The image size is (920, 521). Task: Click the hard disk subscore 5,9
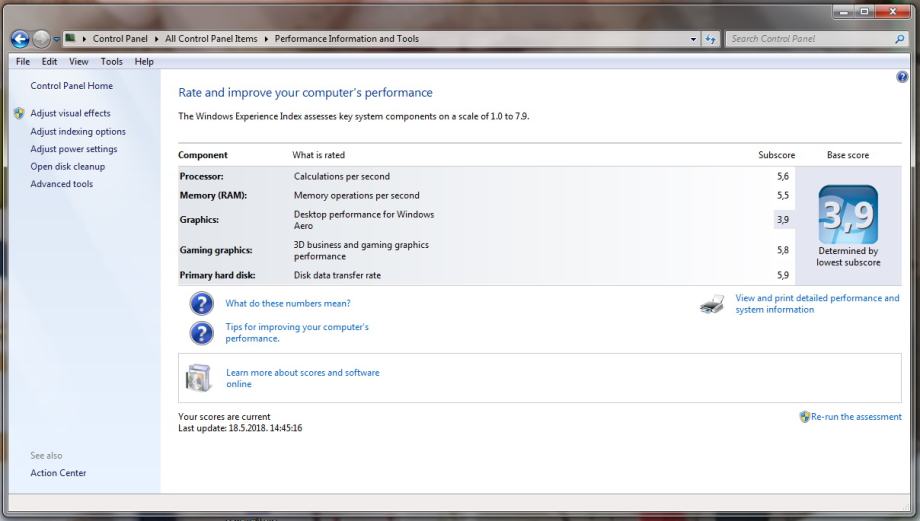coord(783,275)
